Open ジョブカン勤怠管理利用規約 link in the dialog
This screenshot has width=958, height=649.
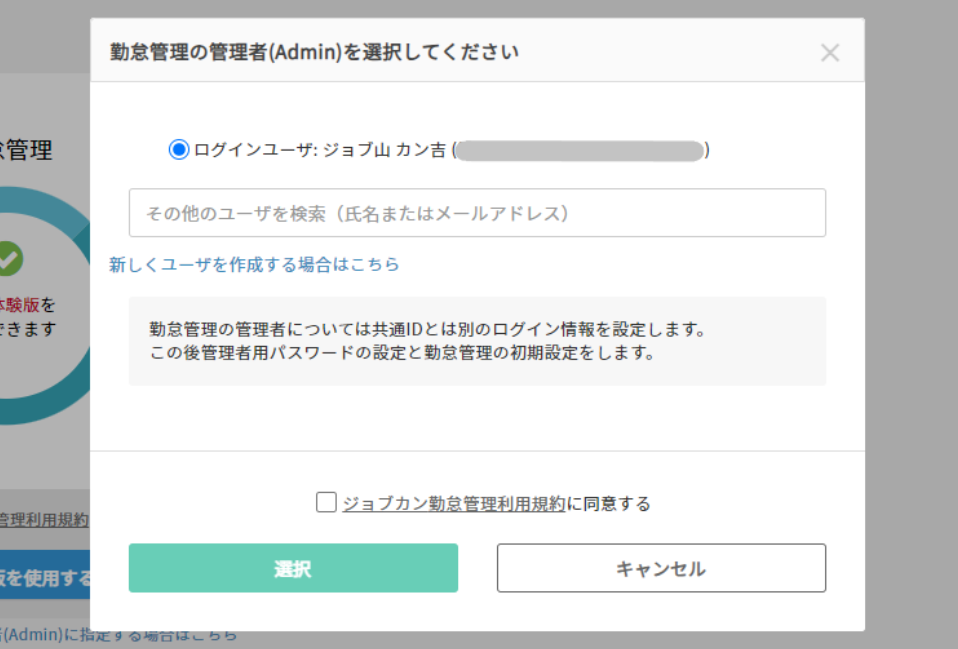click(x=453, y=504)
